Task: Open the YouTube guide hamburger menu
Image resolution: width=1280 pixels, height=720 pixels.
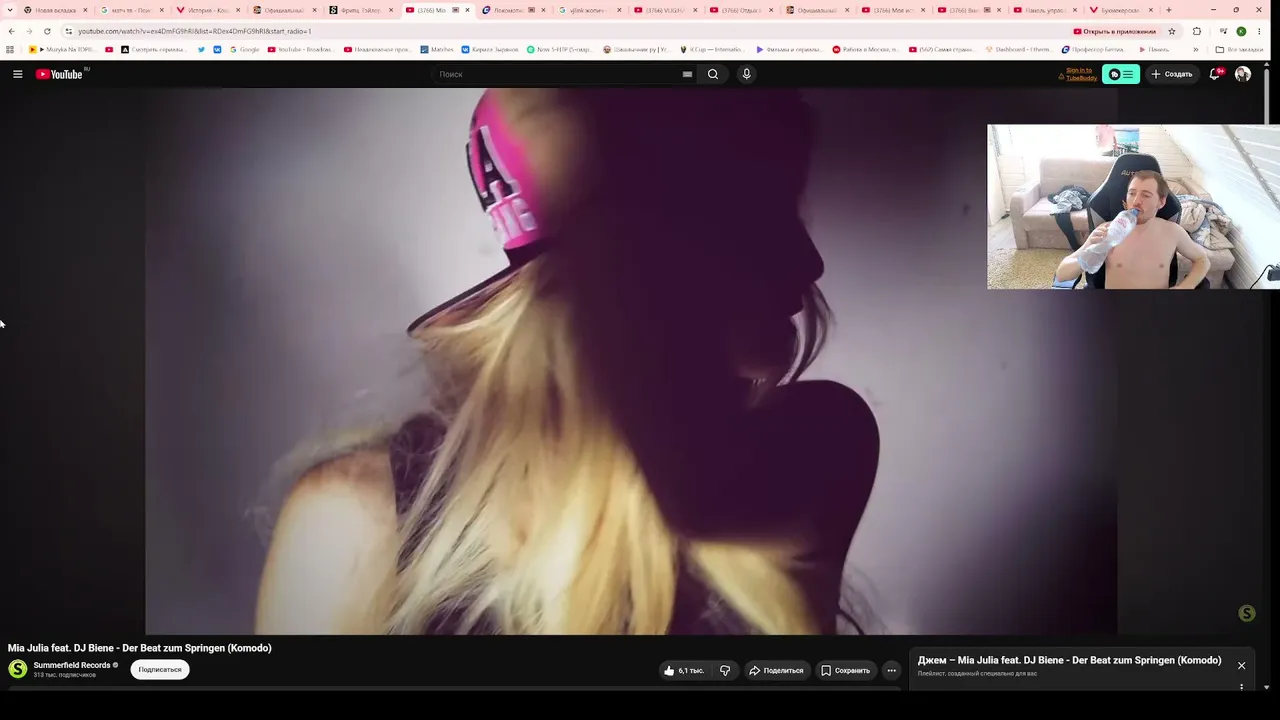Action: [x=17, y=74]
